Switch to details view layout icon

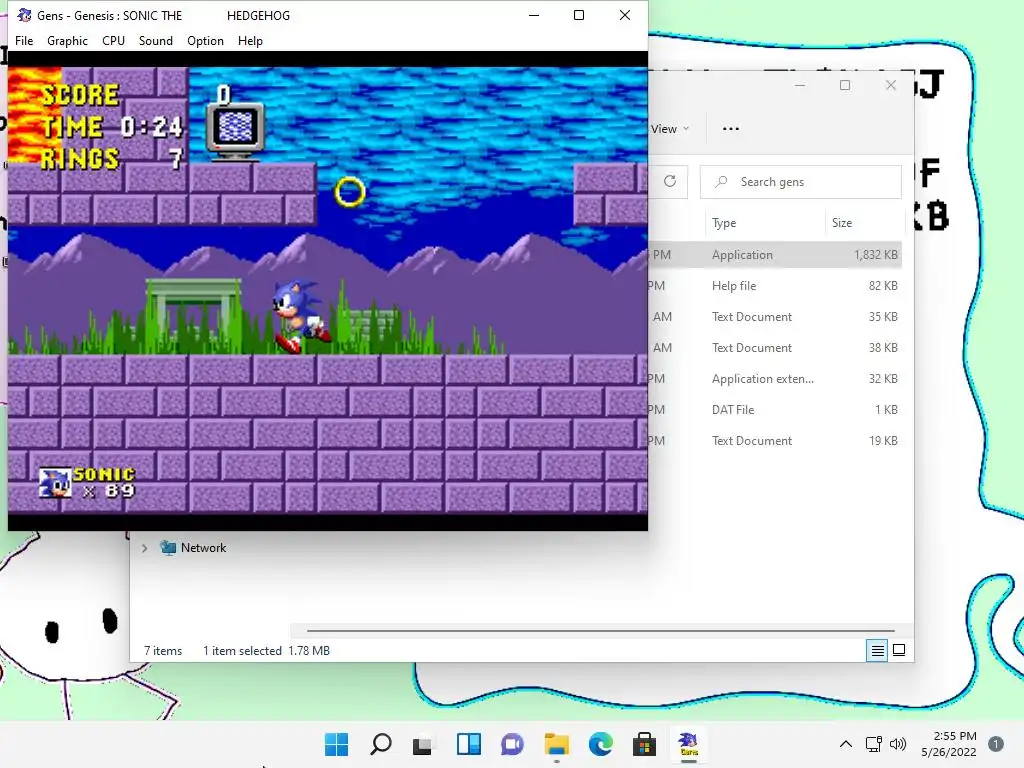(877, 650)
